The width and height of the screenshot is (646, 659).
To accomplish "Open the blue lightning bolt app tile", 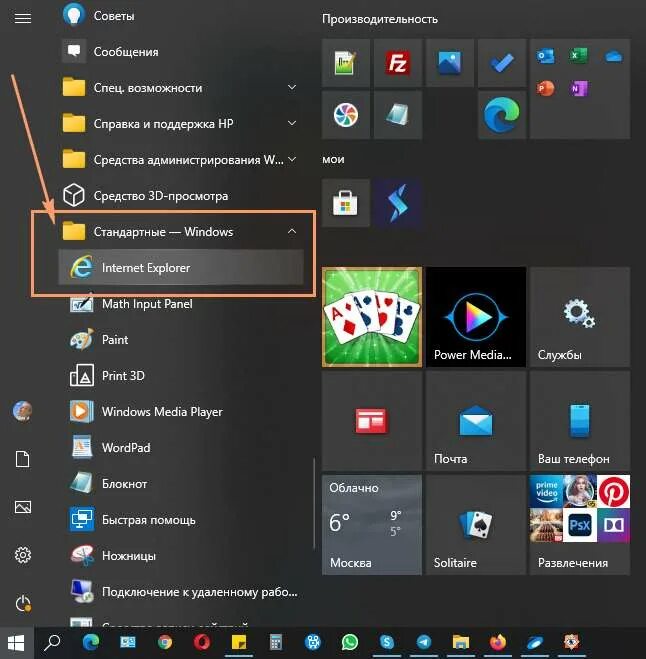I will 398,203.
